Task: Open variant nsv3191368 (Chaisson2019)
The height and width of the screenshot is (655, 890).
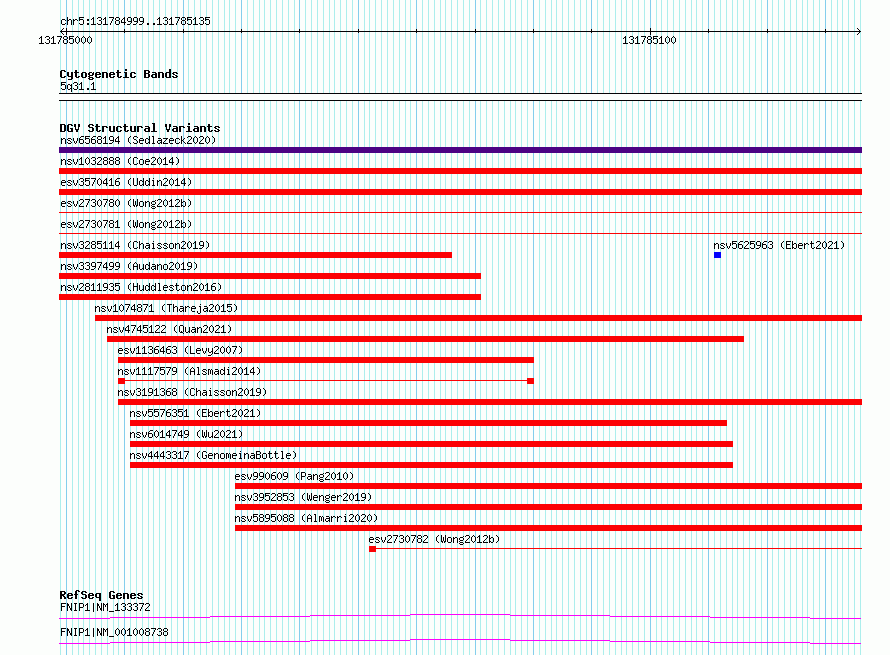Action: pyautogui.click(x=192, y=392)
